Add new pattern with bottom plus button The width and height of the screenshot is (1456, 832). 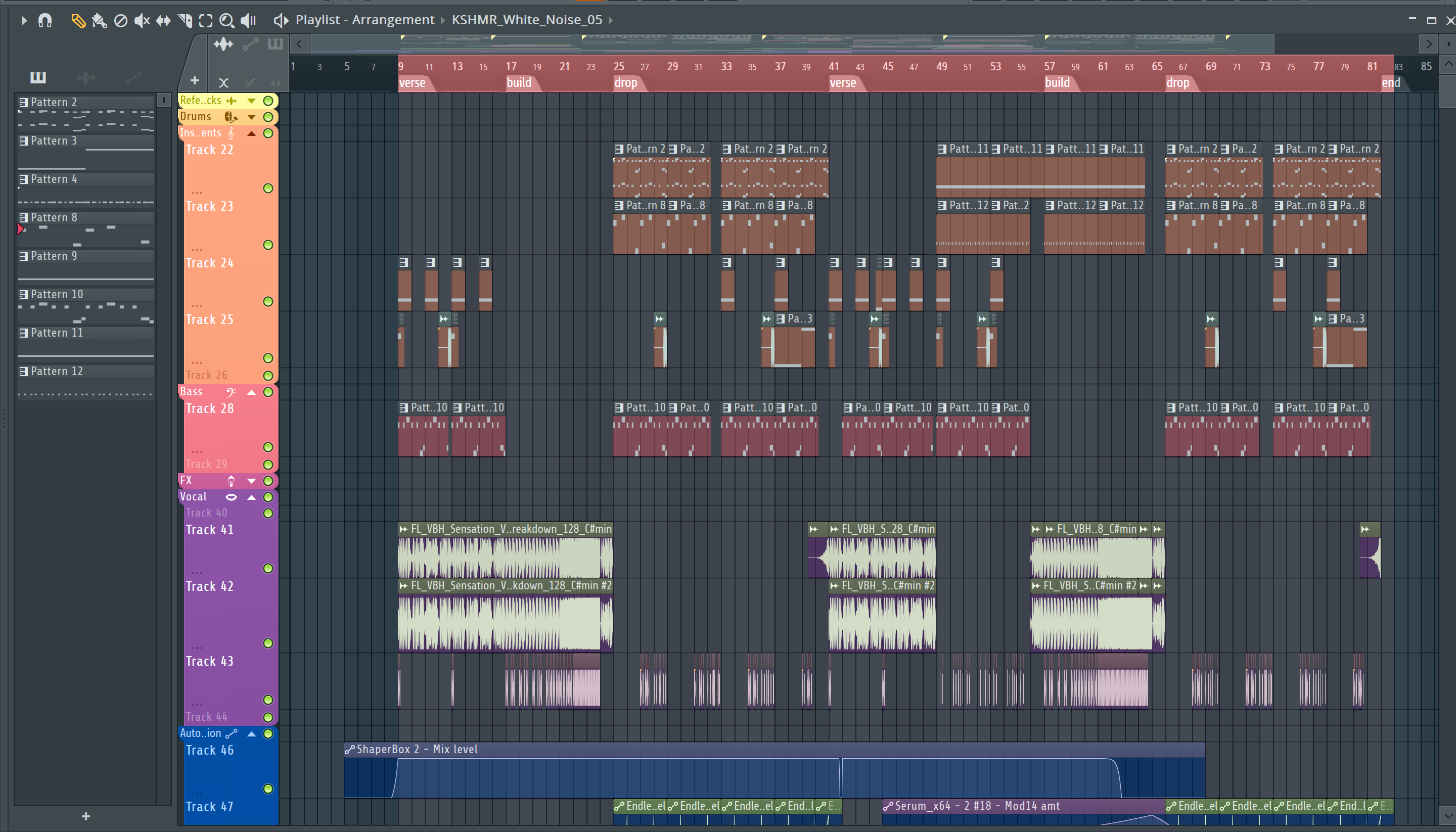[86, 816]
